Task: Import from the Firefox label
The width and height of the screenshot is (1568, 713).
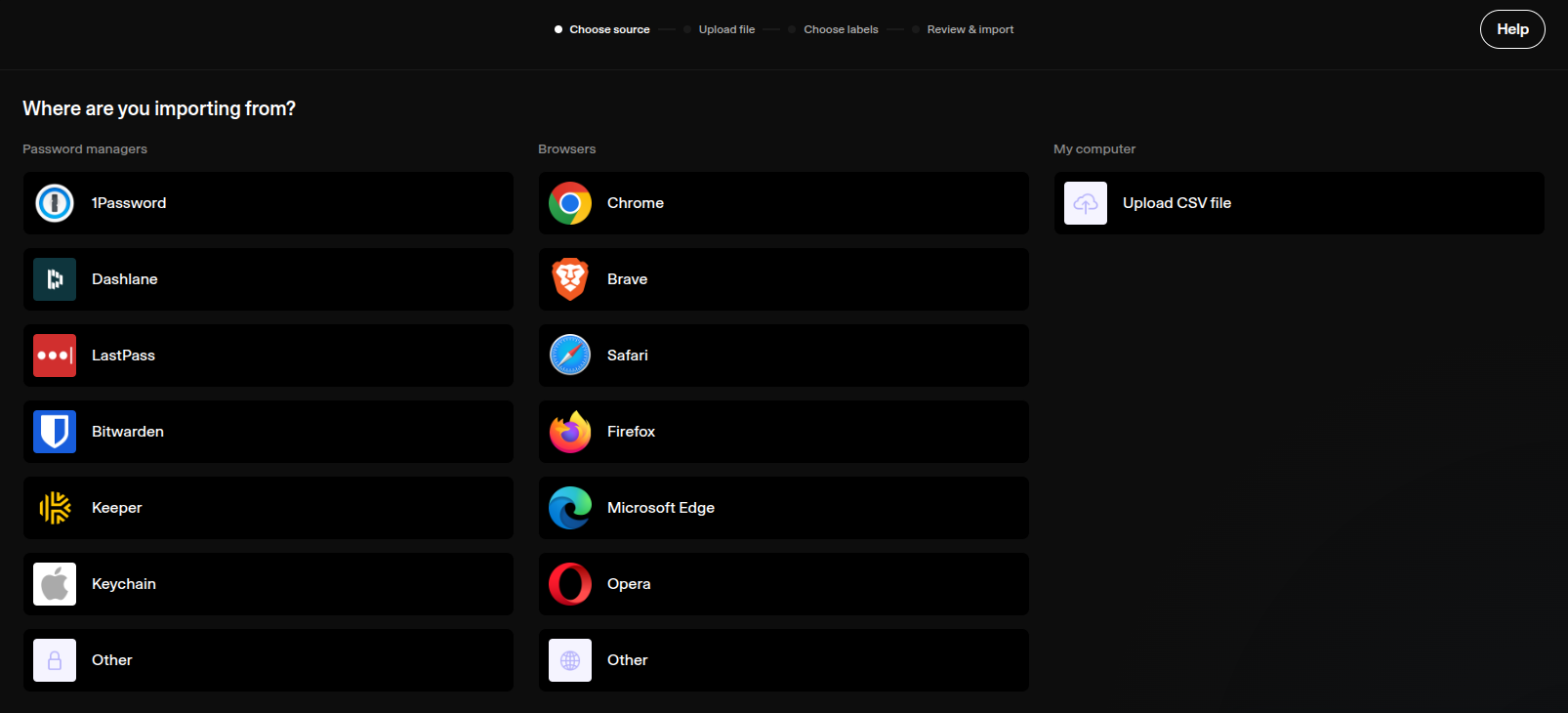Action: [x=631, y=432]
